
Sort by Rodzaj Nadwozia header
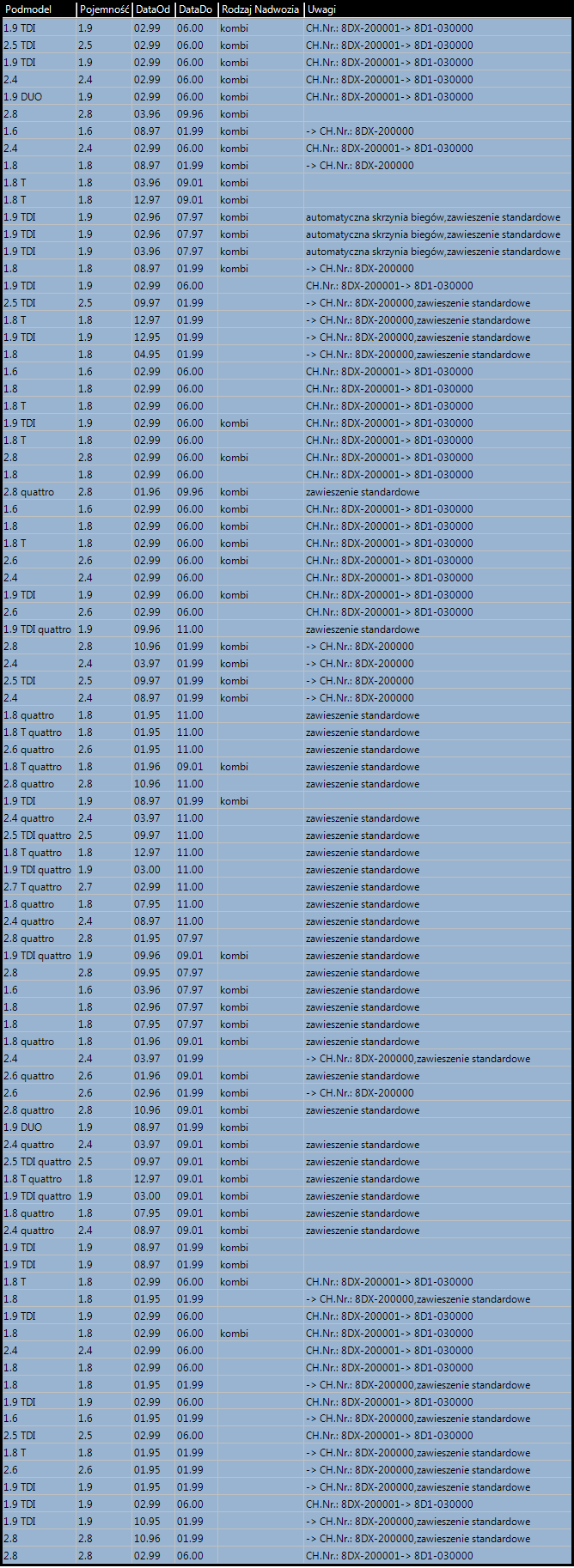tap(260, 9)
